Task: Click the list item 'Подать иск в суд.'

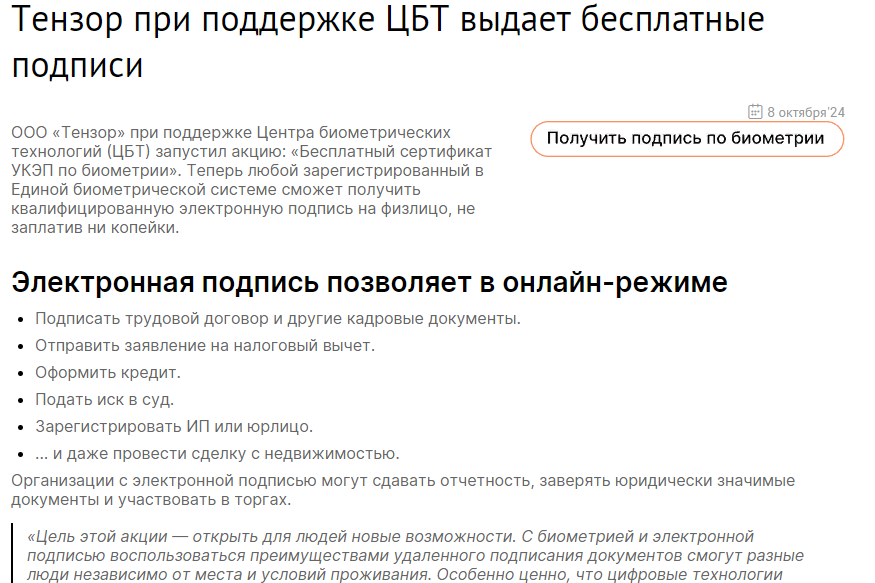Action: [x=104, y=399]
